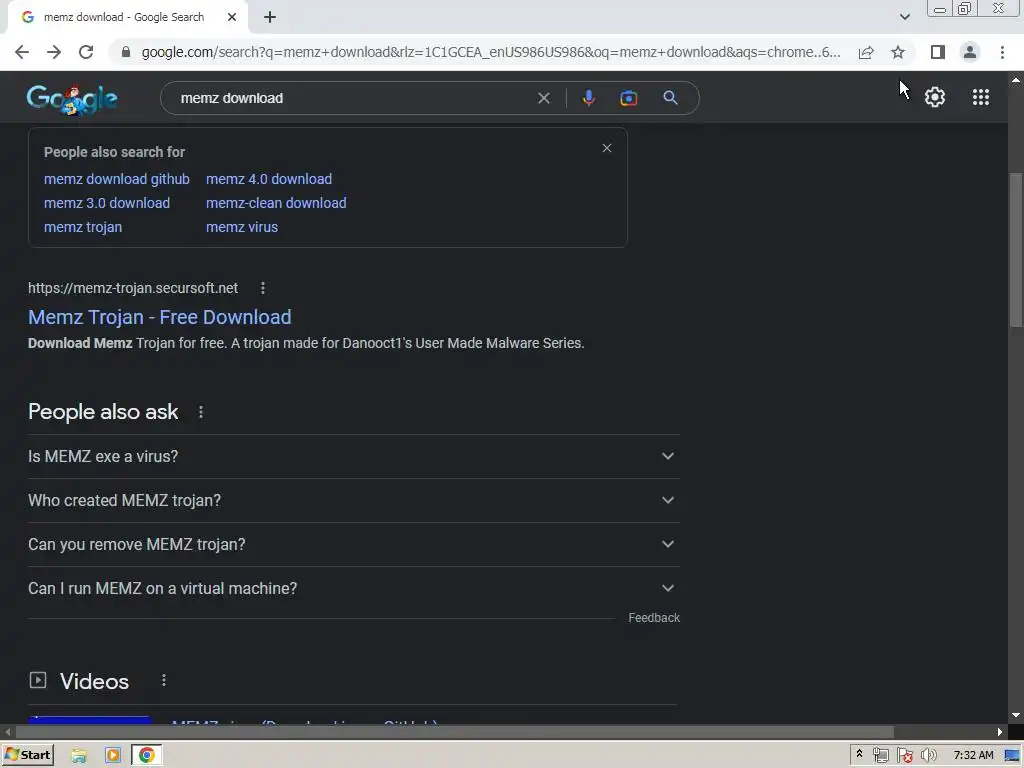
Task: Share this page from address bar
Action: (866, 52)
